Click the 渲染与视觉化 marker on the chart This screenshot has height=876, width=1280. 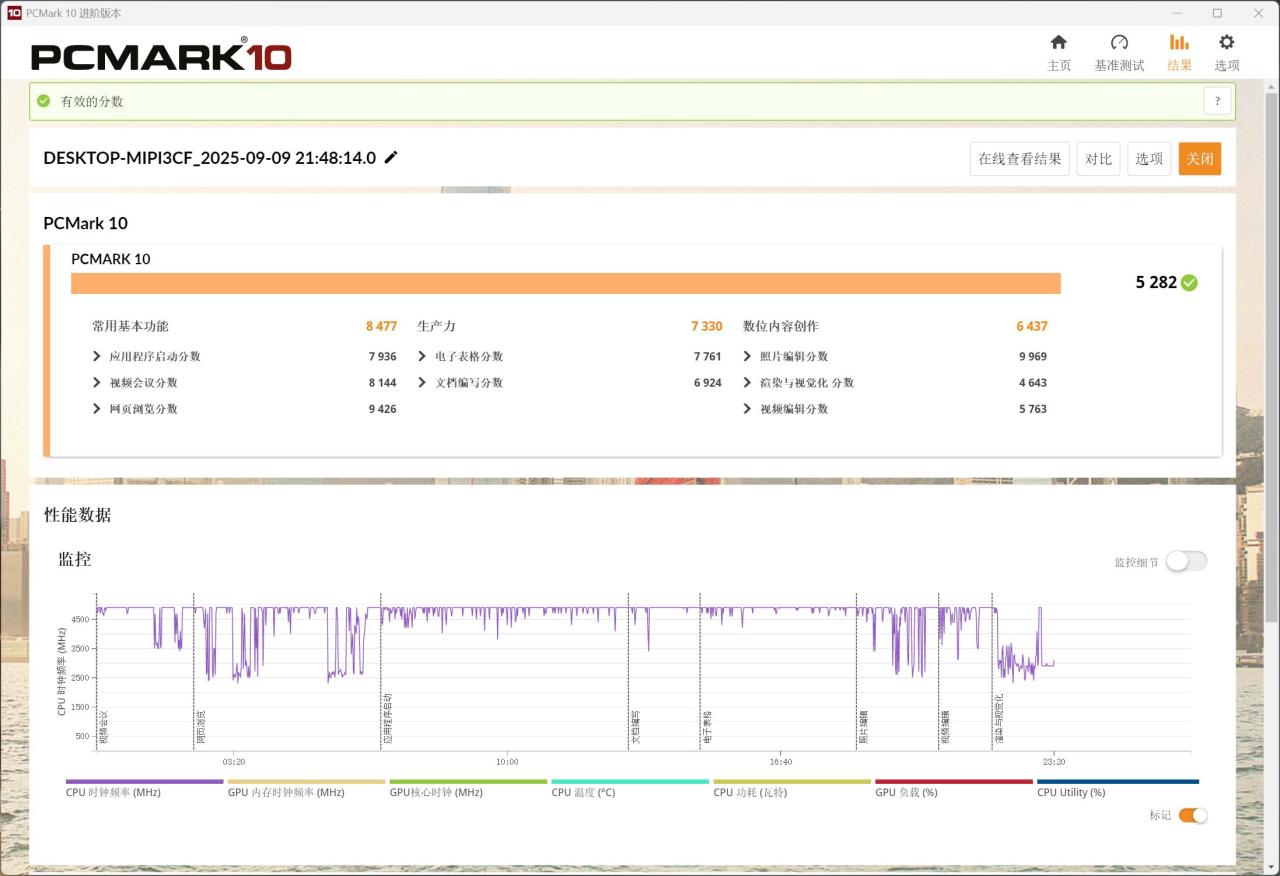[x=999, y=719]
